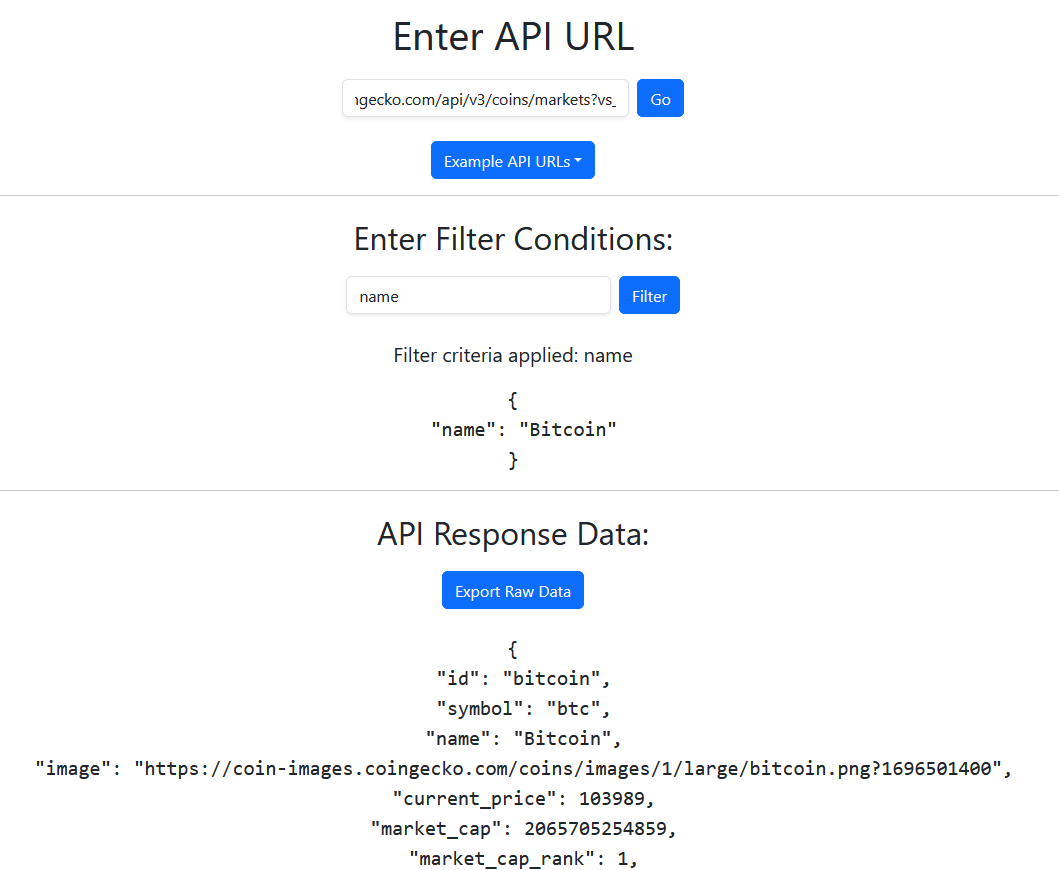The height and width of the screenshot is (870, 1059).
Task: Click the 'Filter criteria applied: name' text
Action: pos(513,355)
